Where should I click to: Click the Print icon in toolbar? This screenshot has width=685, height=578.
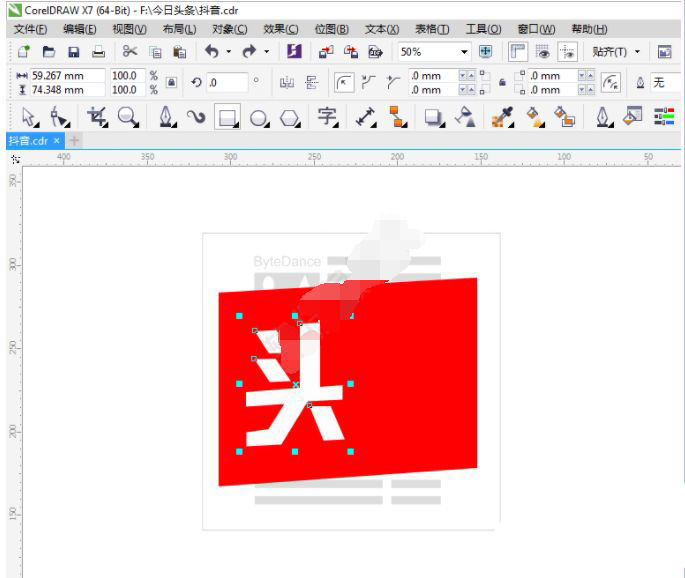pyautogui.click(x=98, y=52)
